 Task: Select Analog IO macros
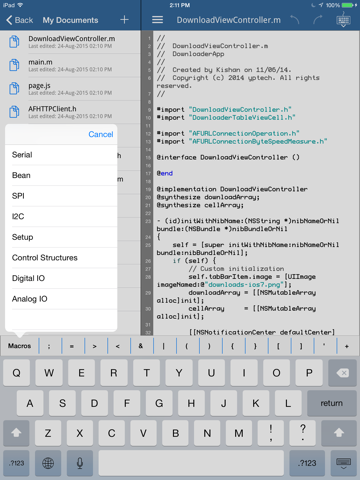tap(61, 299)
